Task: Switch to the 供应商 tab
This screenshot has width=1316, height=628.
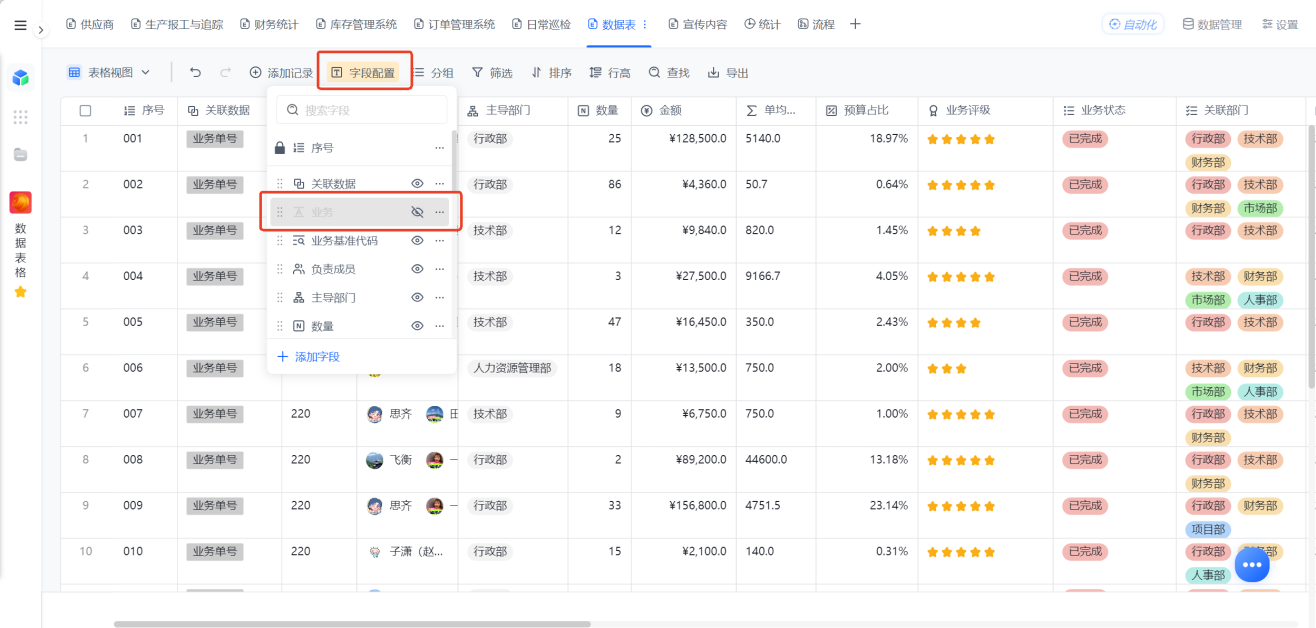Action: pos(90,24)
